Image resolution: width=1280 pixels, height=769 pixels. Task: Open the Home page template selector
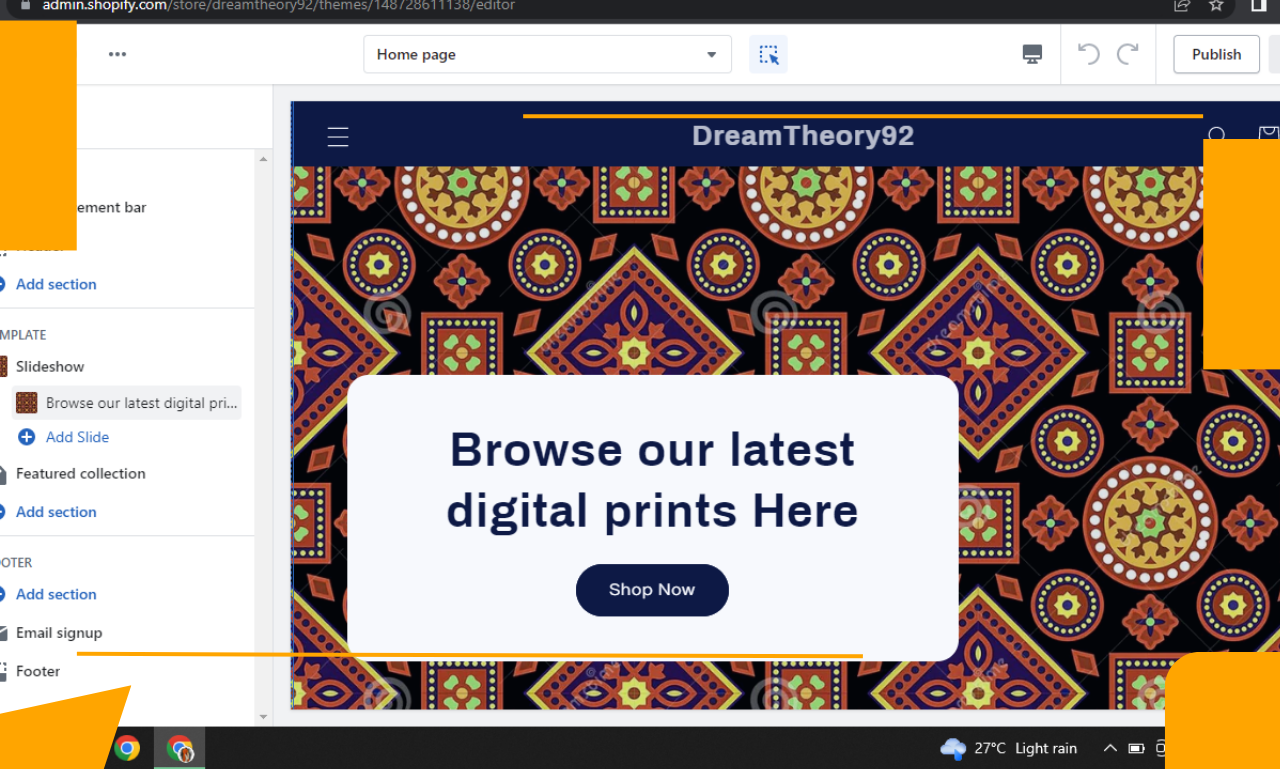tap(547, 54)
